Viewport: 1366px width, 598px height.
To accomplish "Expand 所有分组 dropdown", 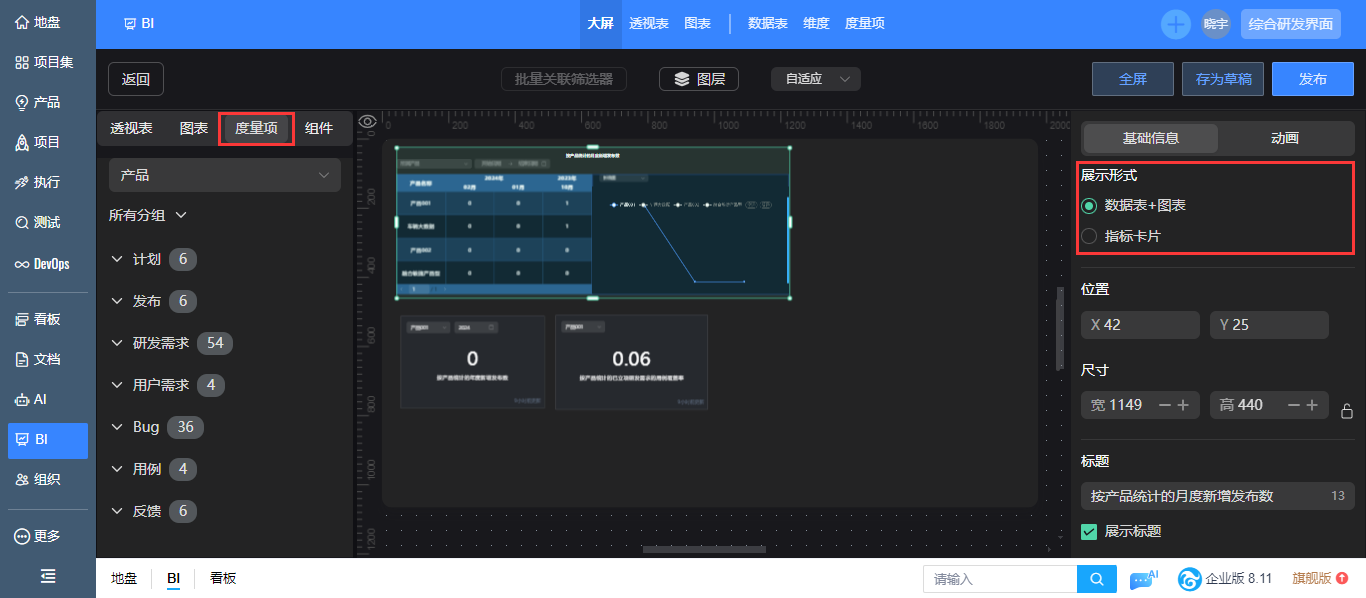I will pos(148,215).
